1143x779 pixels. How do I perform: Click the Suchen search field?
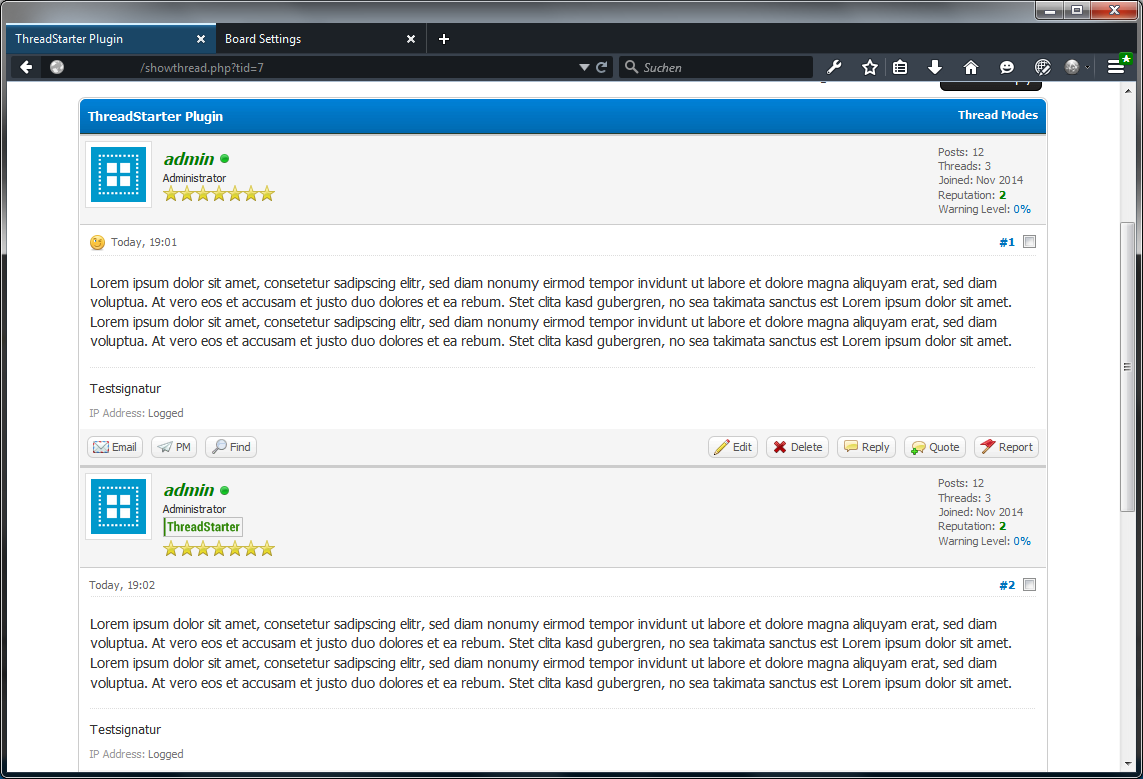point(717,67)
